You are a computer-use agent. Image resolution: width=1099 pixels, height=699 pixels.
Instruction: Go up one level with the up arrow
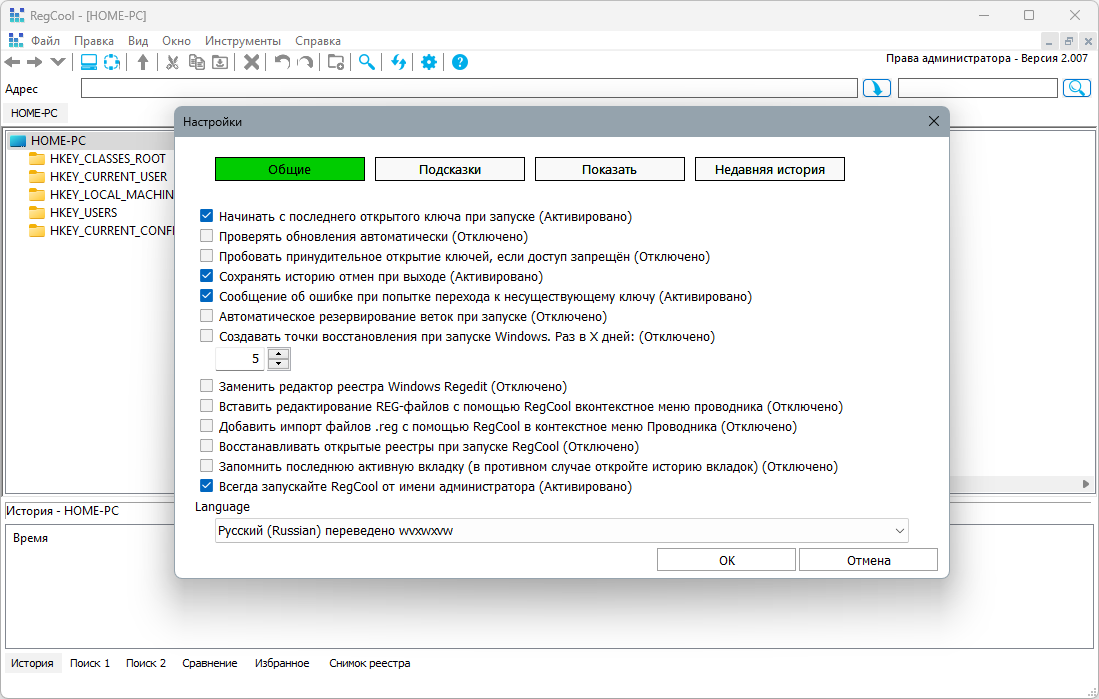pos(143,62)
